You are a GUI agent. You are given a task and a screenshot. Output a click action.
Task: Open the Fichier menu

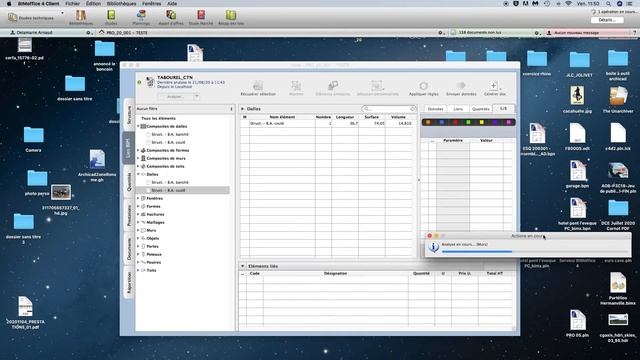pos(73,4)
